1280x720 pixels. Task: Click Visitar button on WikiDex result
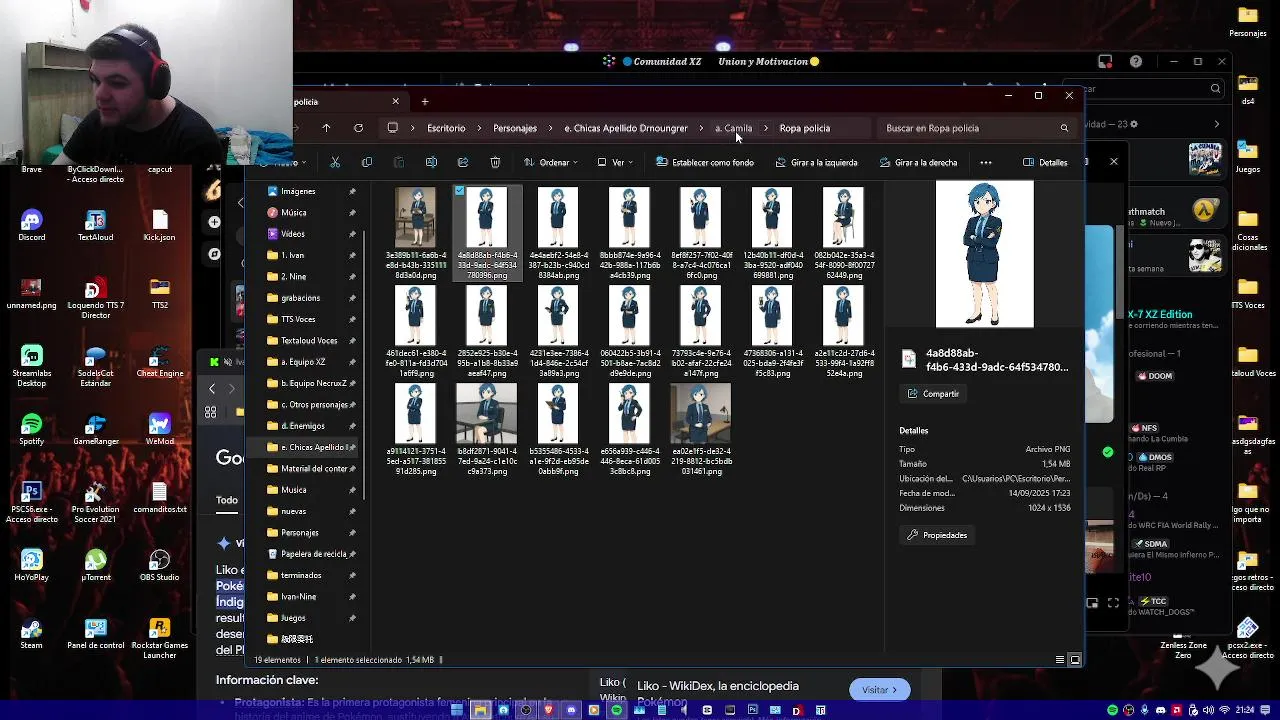click(879, 690)
